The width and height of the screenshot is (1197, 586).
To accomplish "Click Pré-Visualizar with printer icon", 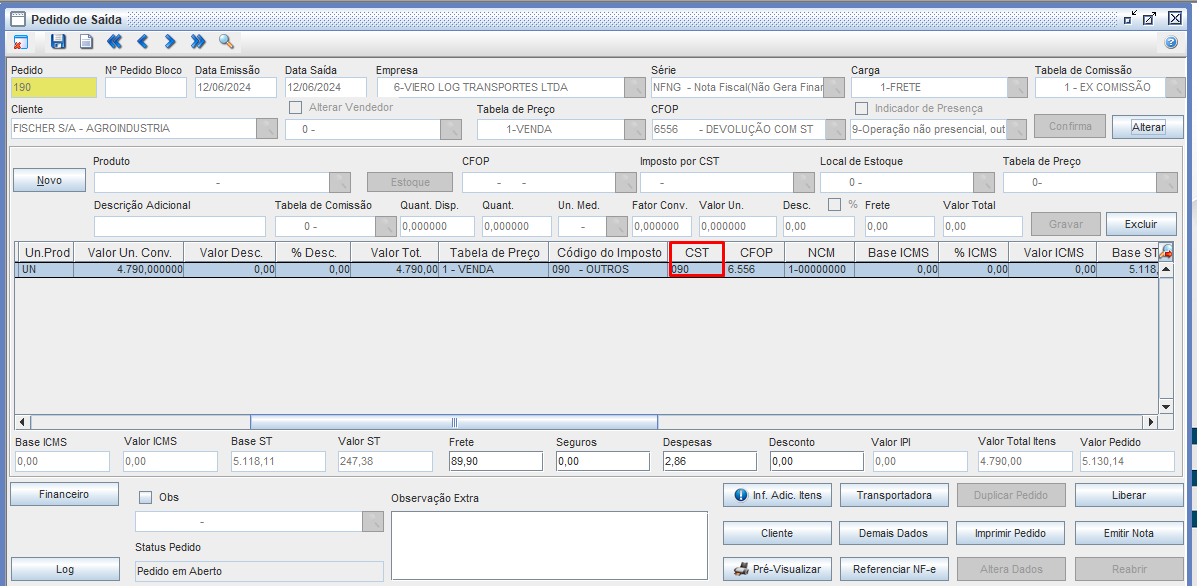I will (x=777, y=569).
